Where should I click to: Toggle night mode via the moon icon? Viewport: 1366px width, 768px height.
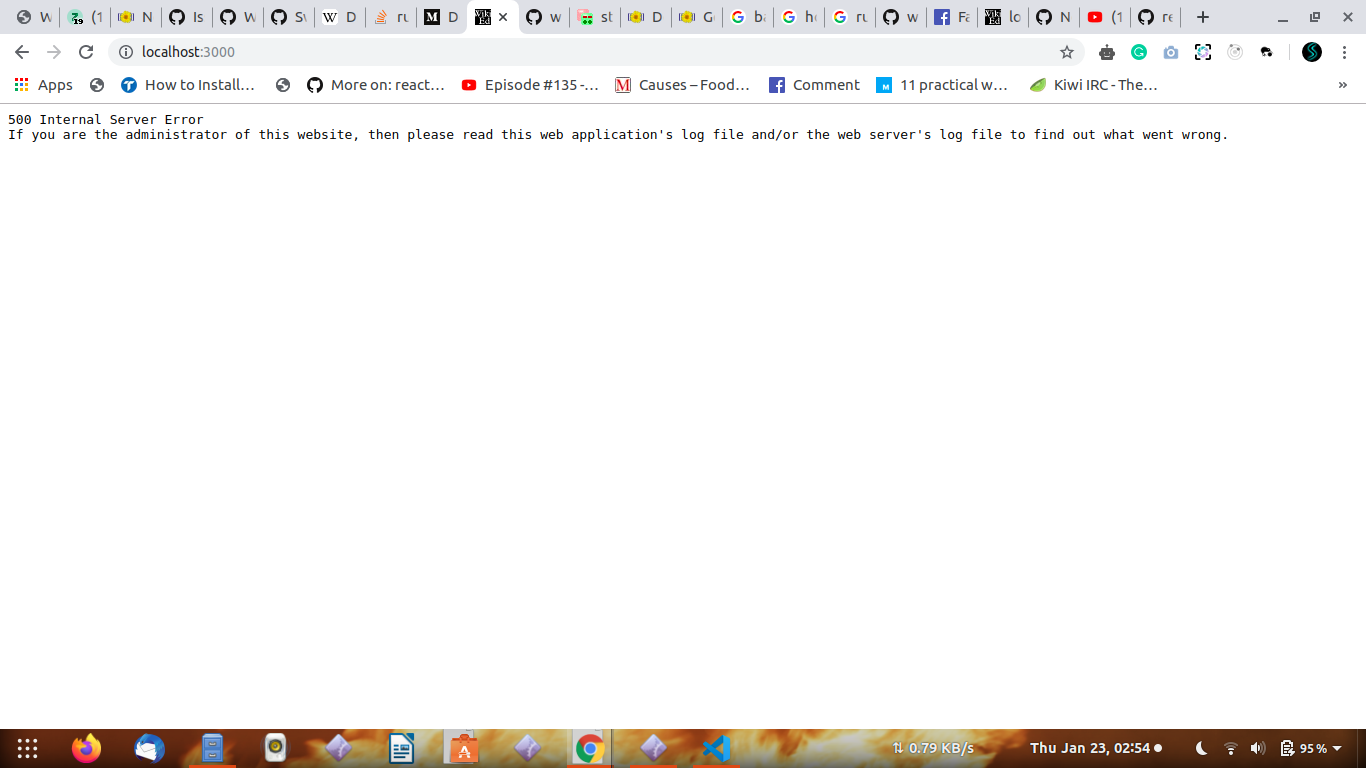tap(1201, 747)
